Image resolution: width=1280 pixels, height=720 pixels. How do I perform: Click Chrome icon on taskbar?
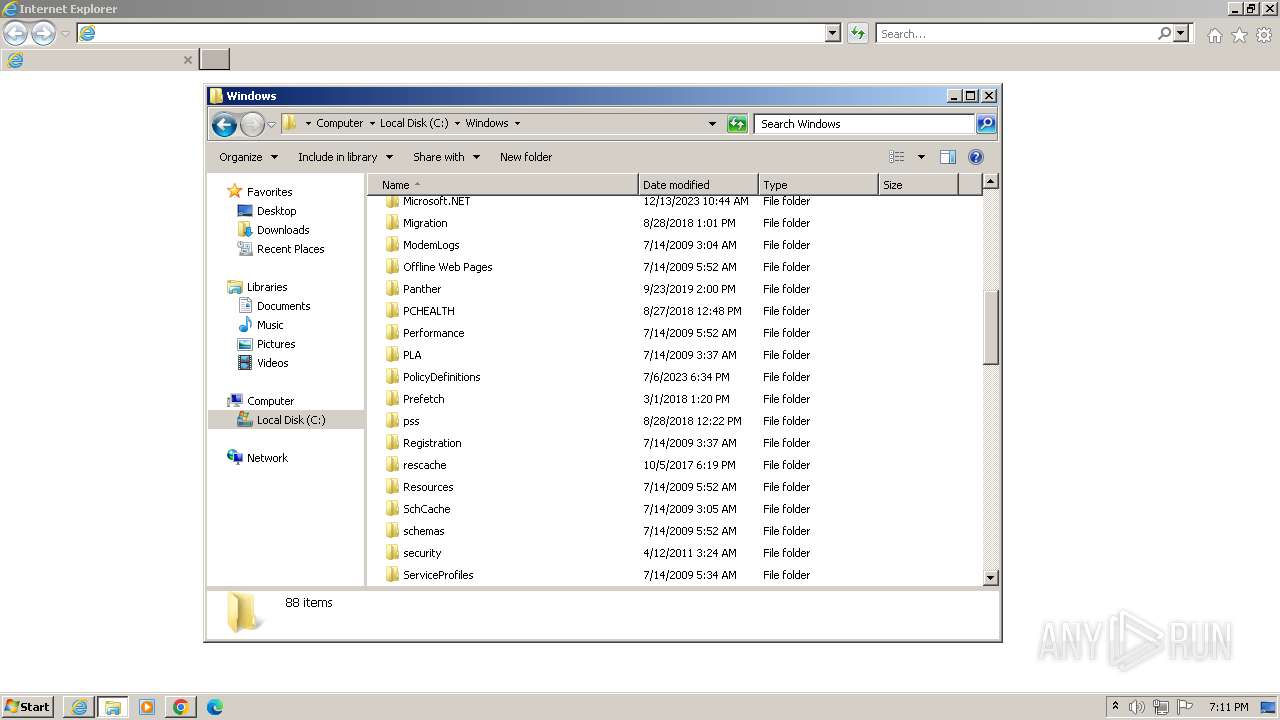pos(181,707)
